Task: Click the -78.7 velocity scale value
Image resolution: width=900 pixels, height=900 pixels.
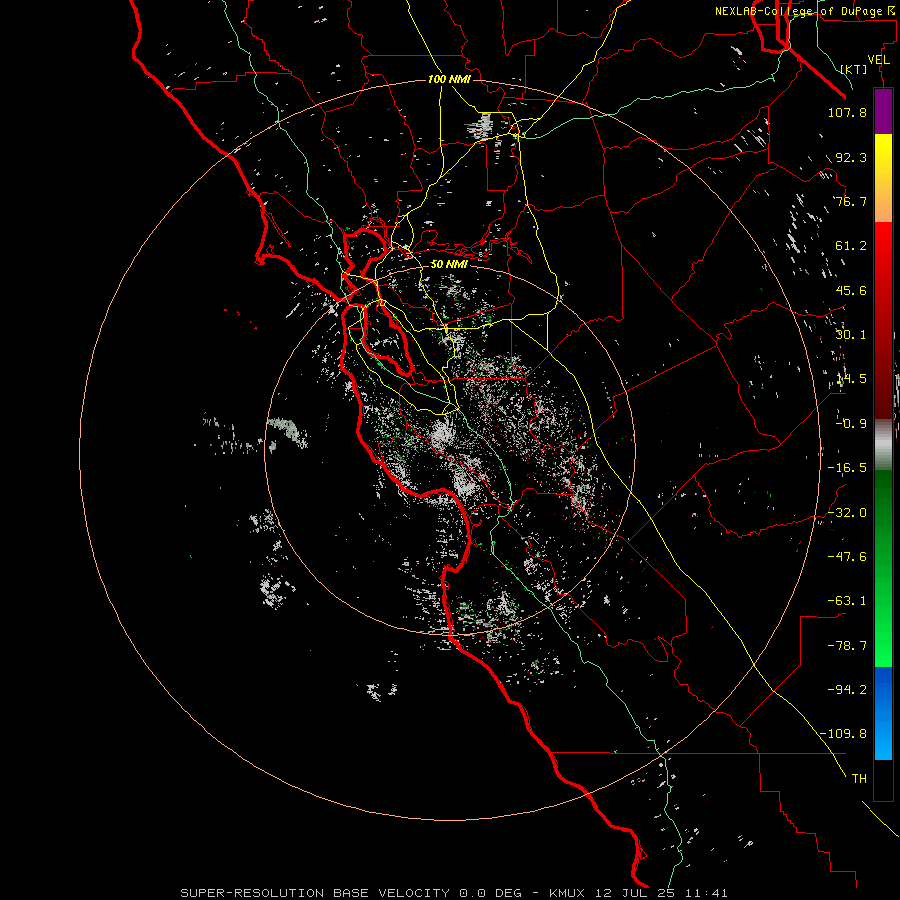Action: coord(847,646)
